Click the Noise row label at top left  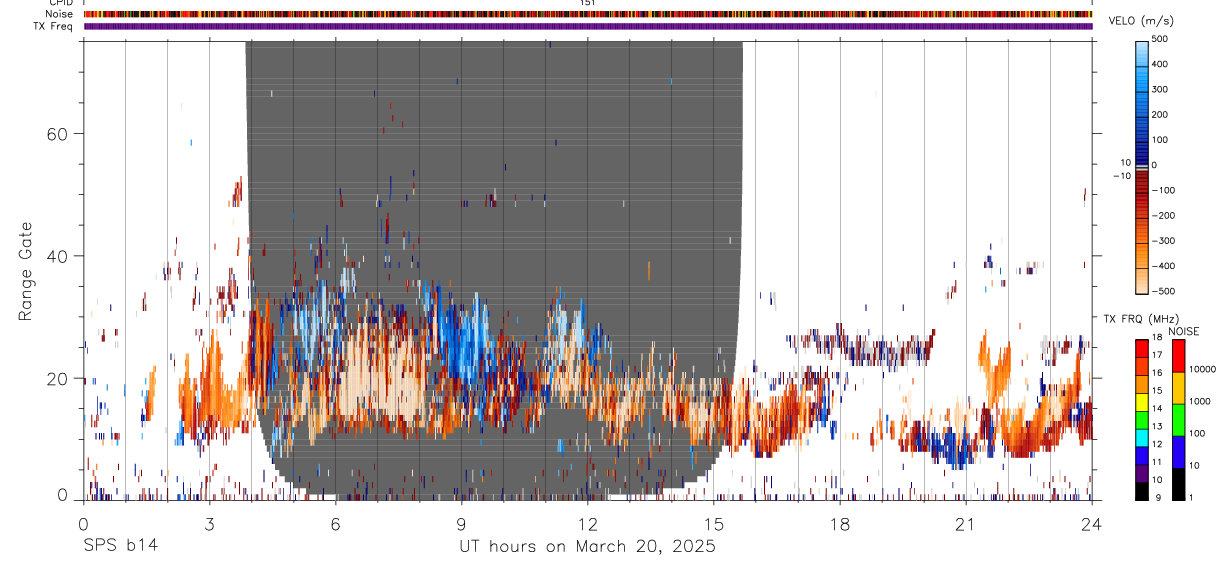(60, 14)
